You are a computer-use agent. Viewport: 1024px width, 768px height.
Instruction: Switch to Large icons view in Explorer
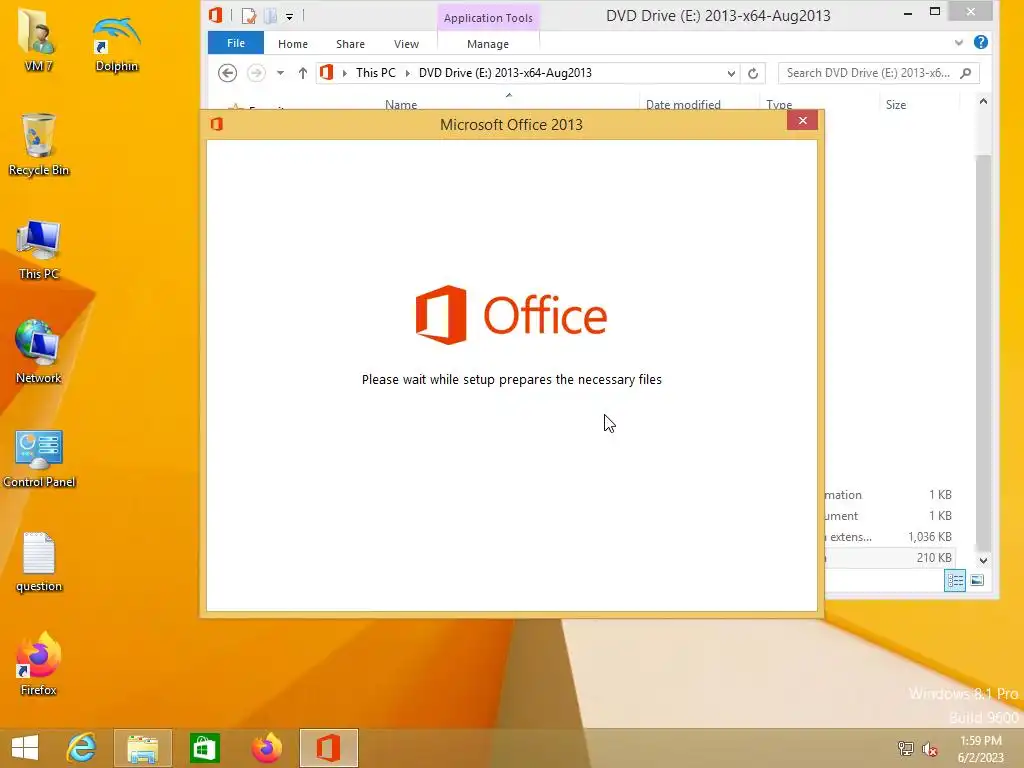coord(977,580)
